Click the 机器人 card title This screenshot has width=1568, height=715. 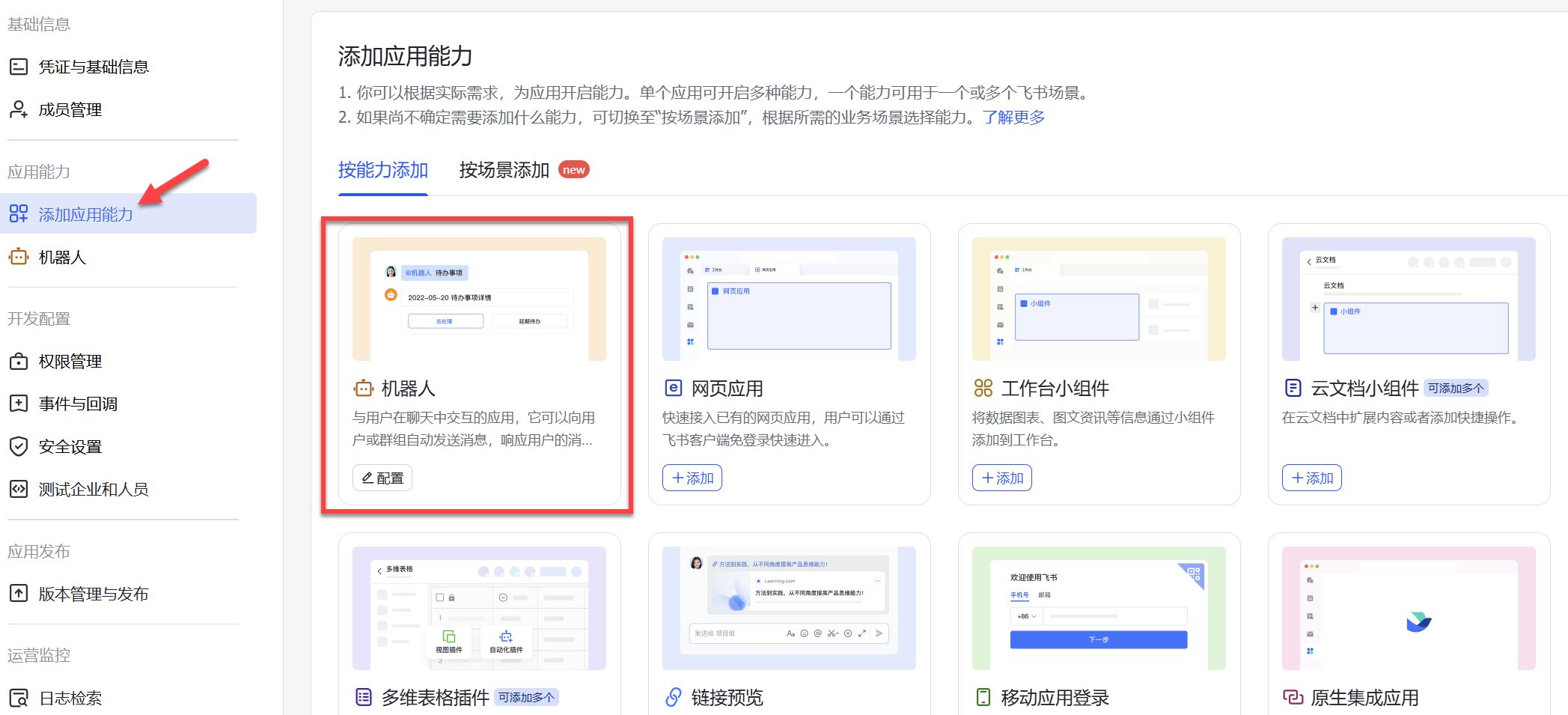(x=409, y=388)
